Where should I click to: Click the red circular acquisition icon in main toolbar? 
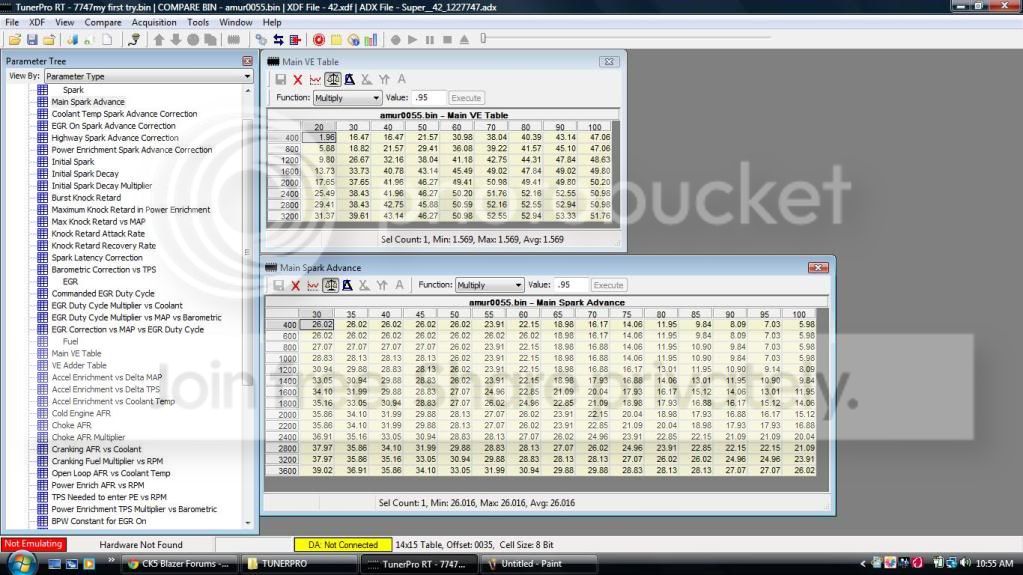pos(318,40)
